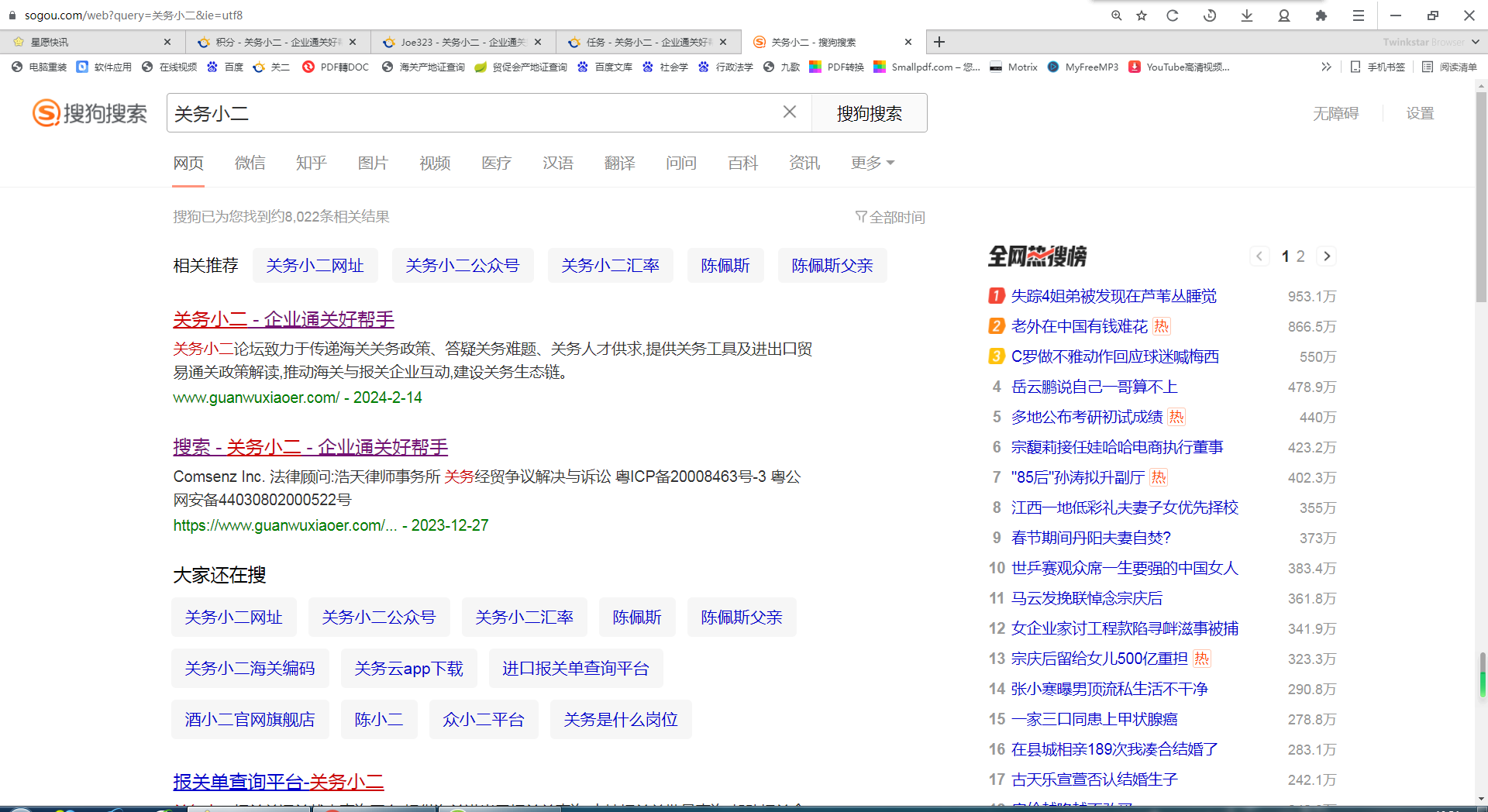This screenshot has width=1488, height=812.
Task: Show more bookmarks with the double chevron
Action: coord(1326,67)
